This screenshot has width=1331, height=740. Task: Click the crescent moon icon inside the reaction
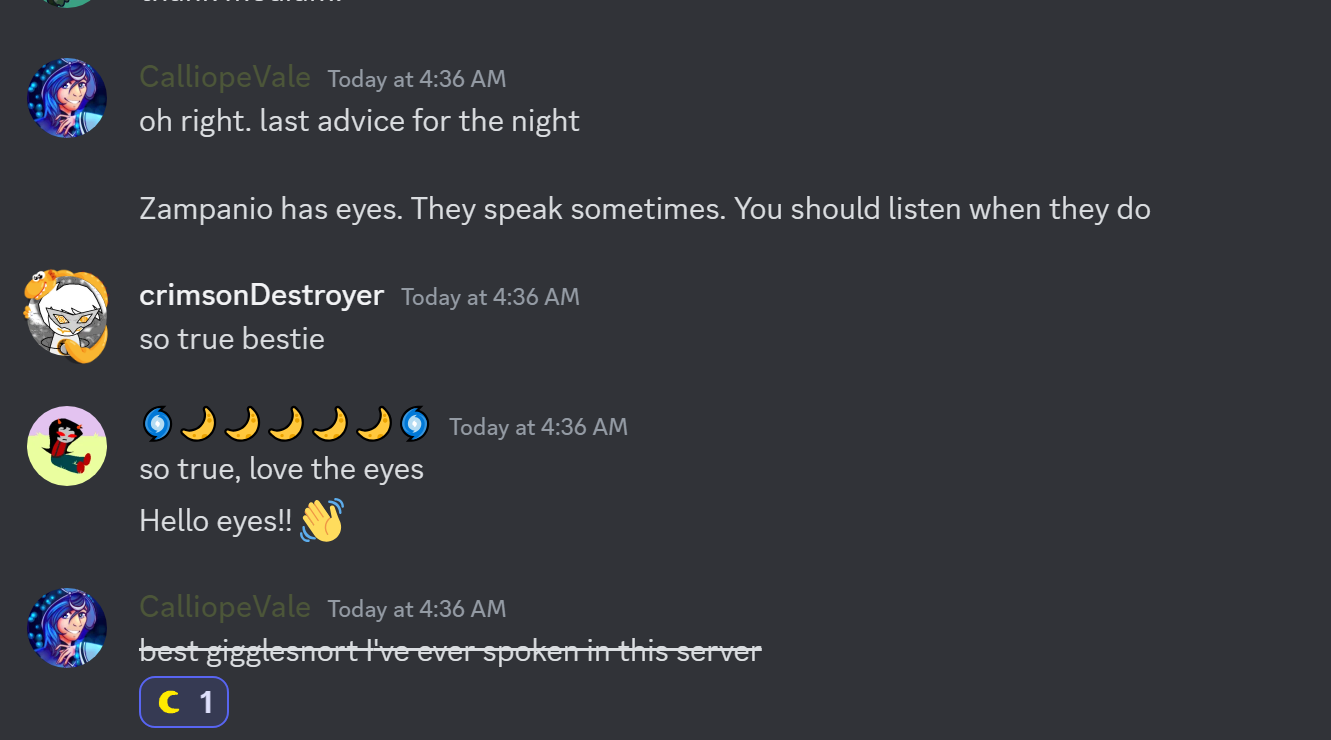[169, 702]
